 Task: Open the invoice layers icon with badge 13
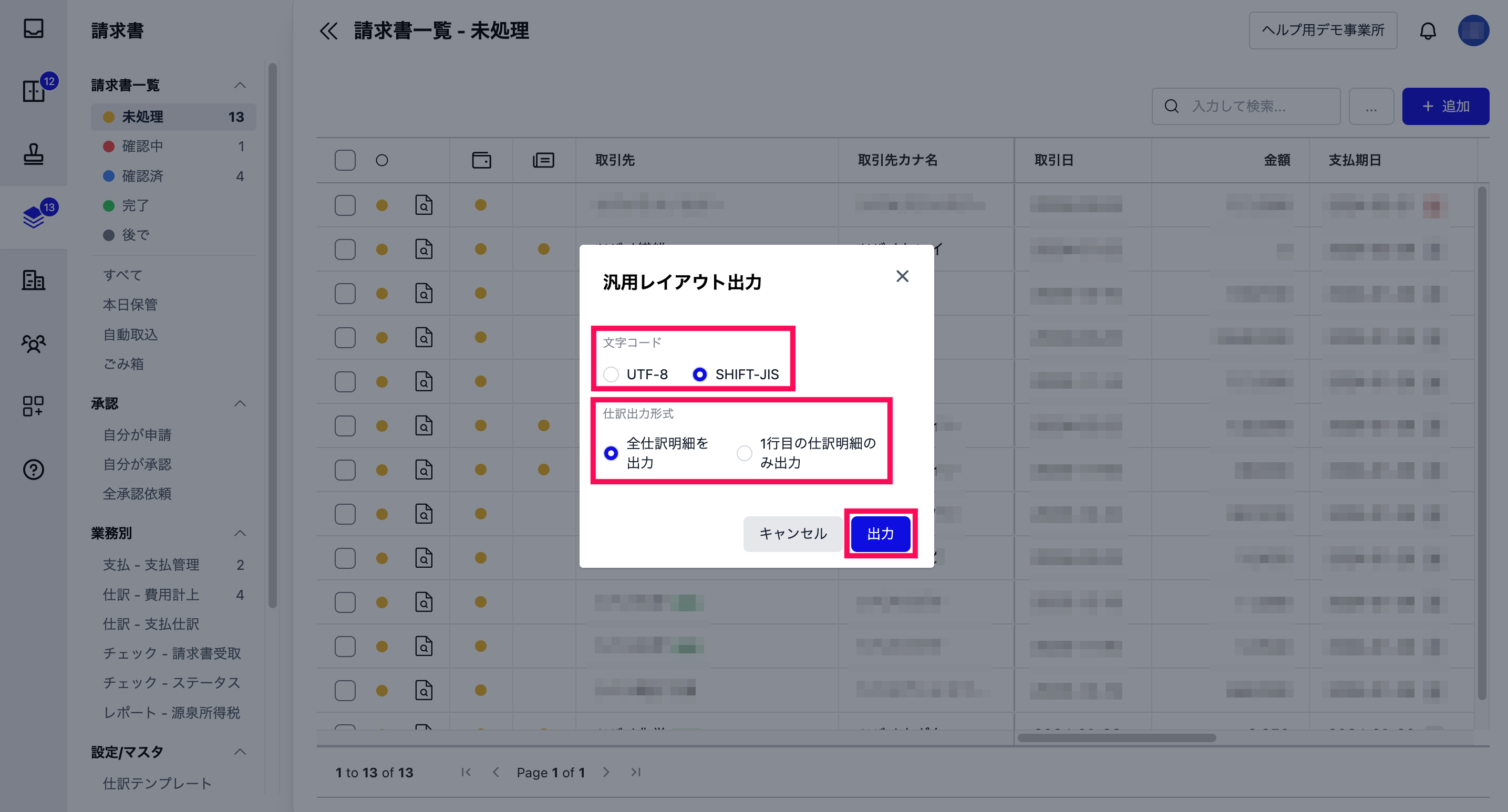[34, 217]
